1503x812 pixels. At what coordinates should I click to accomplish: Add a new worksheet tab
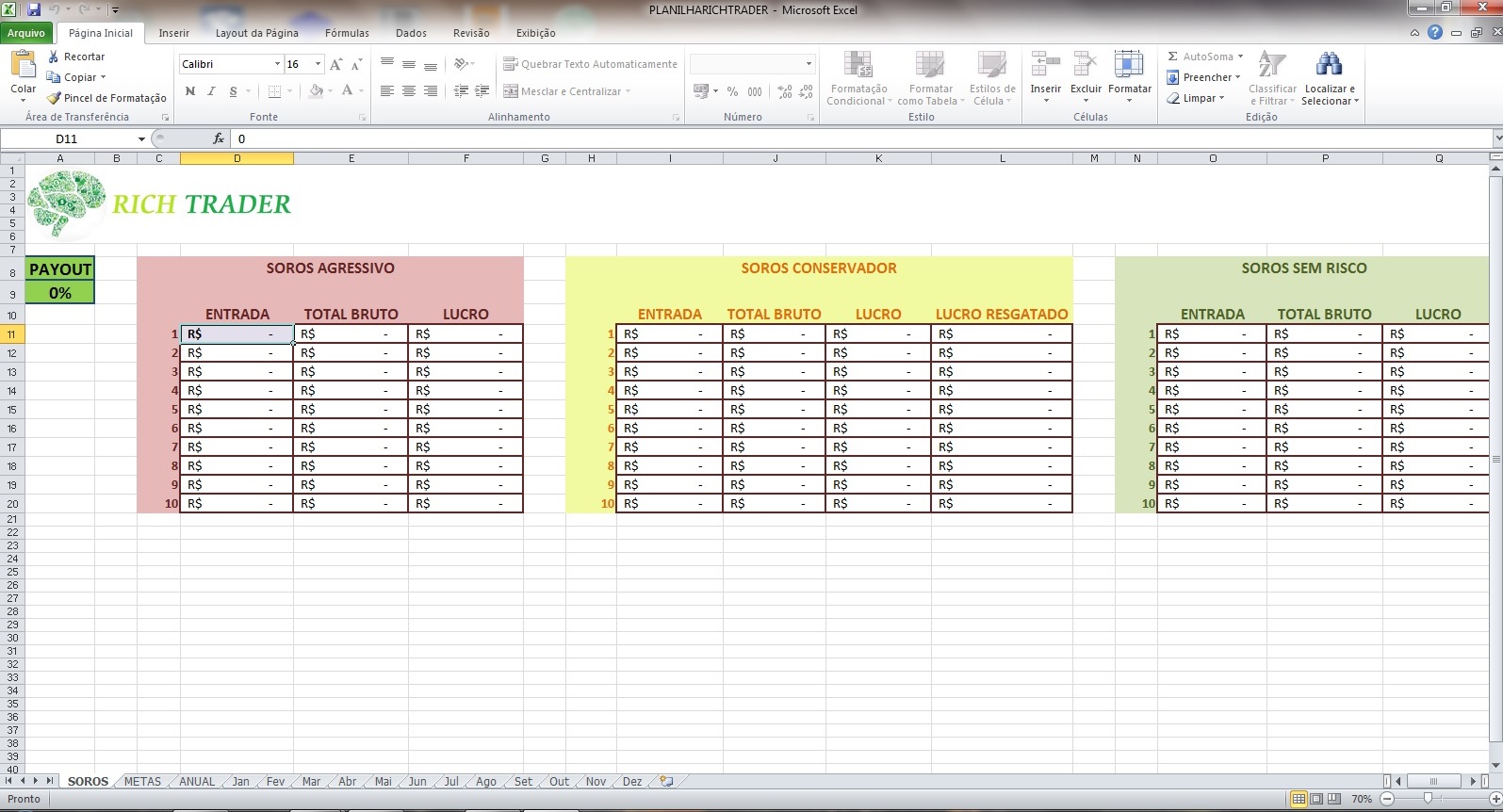(x=666, y=781)
